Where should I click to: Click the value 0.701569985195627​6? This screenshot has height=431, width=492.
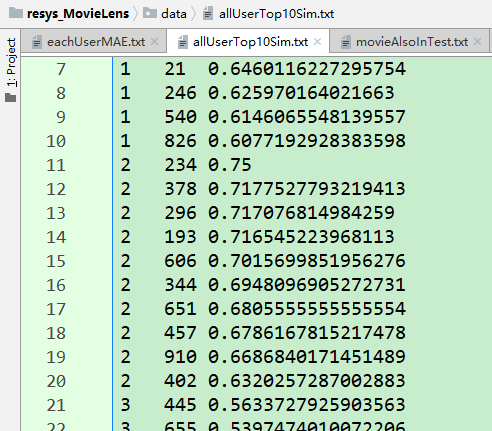pos(307,261)
